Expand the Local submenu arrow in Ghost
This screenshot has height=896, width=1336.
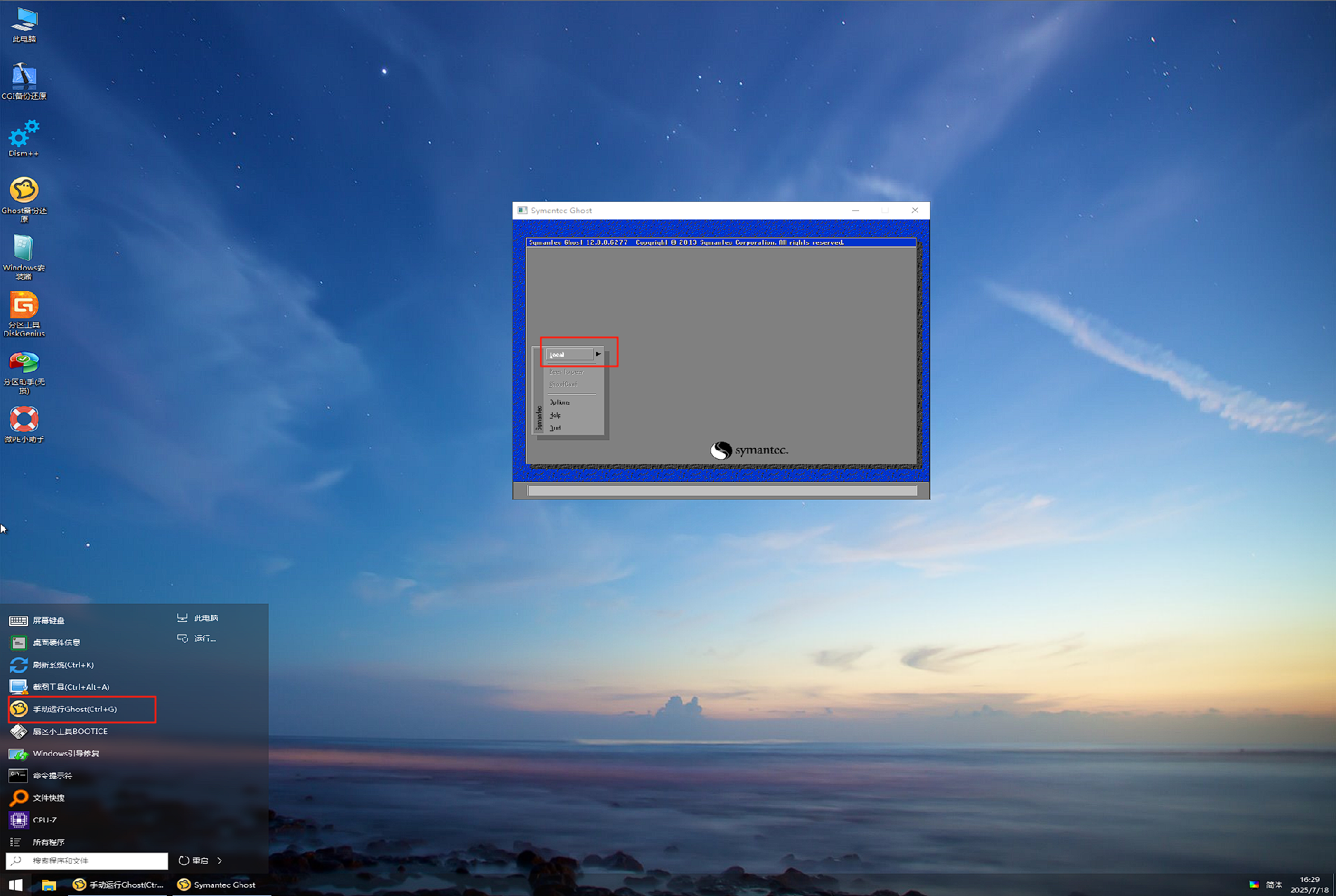pyautogui.click(x=598, y=354)
